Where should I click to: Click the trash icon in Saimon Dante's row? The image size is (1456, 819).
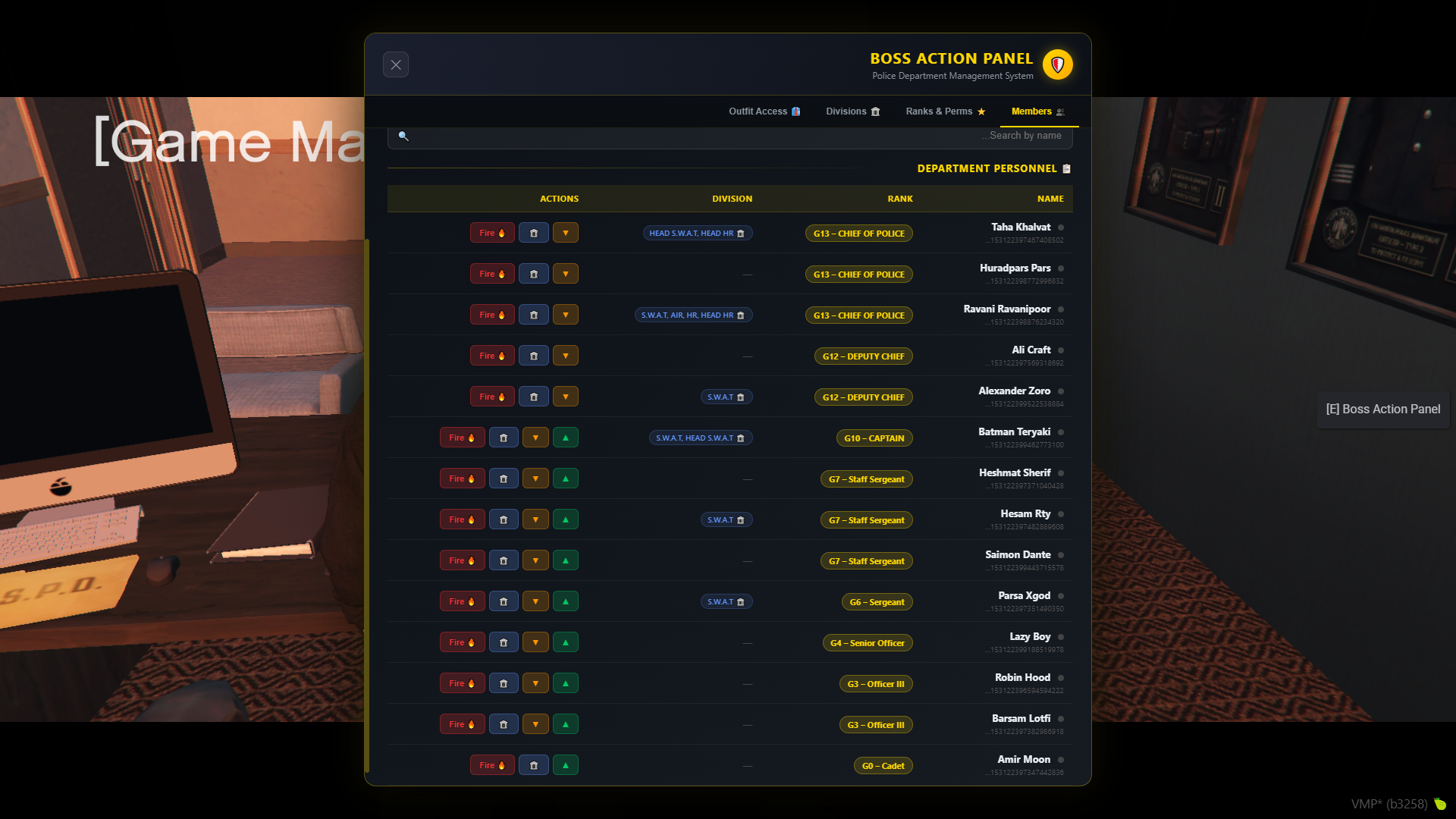(504, 560)
